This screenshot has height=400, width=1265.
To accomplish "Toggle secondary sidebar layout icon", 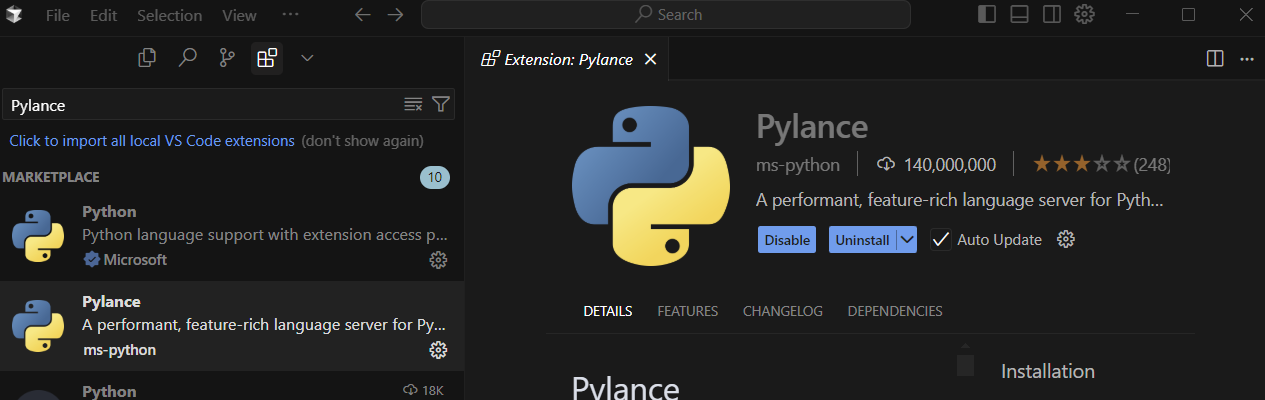I will (1051, 15).
